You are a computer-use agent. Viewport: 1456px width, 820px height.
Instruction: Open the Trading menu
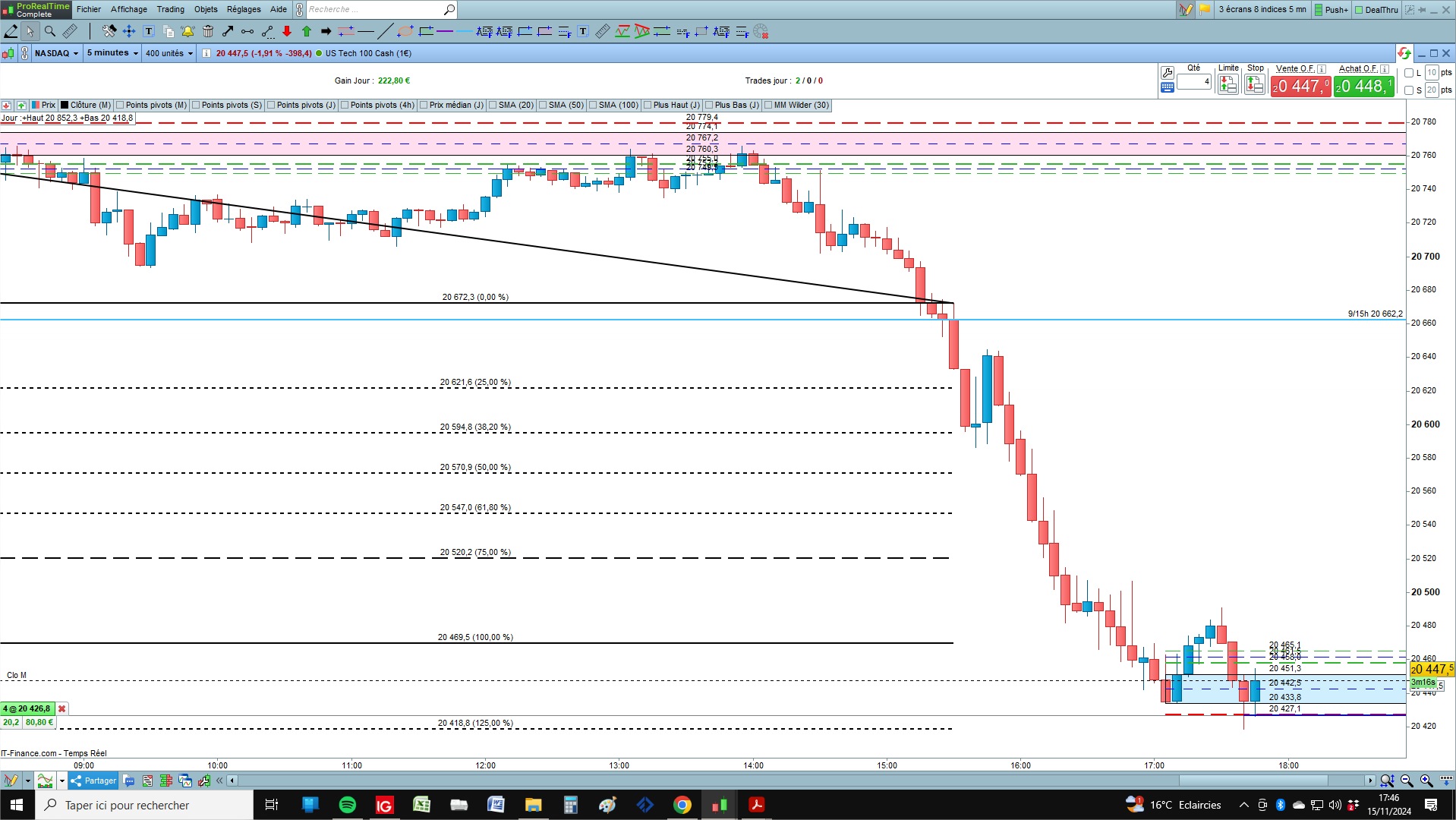(x=171, y=10)
